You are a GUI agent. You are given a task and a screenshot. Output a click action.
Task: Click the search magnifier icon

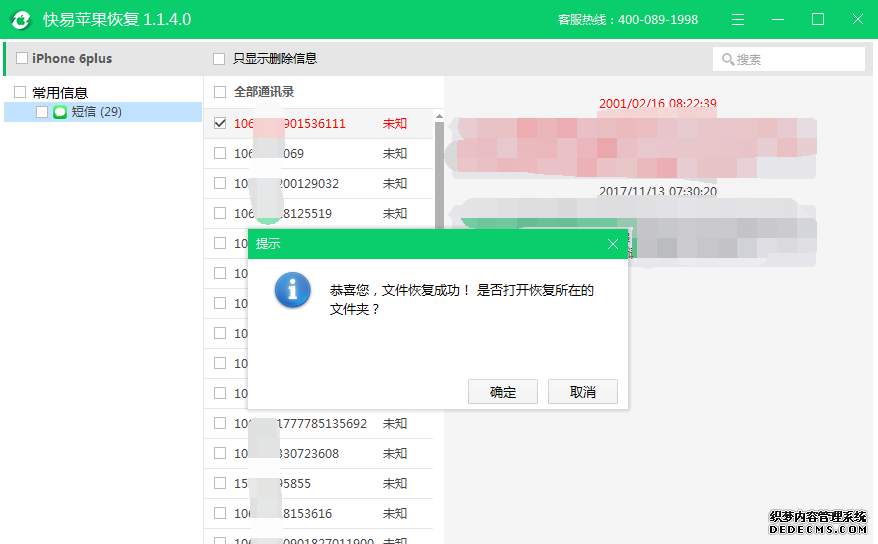tap(727, 59)
